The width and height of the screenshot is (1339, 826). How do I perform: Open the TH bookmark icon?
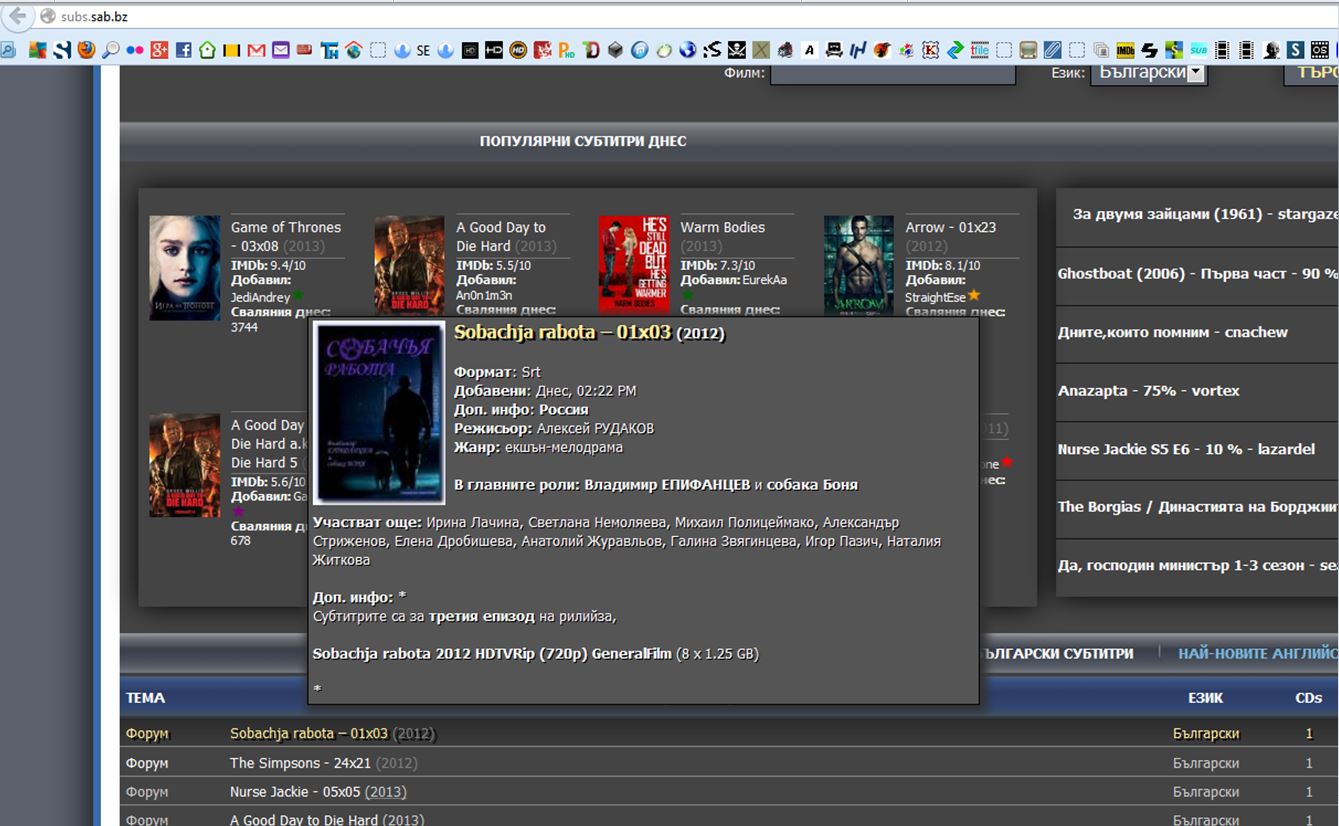click(329, 50)
